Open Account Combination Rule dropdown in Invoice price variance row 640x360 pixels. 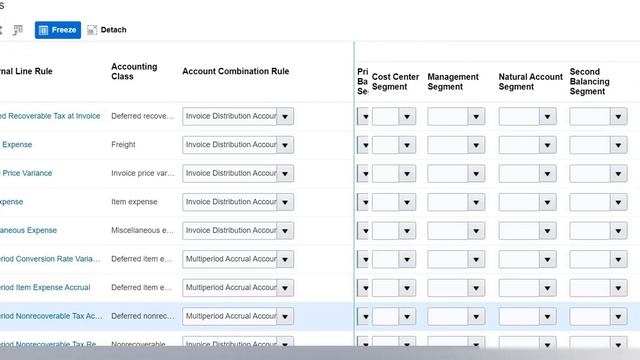point(285,173)
